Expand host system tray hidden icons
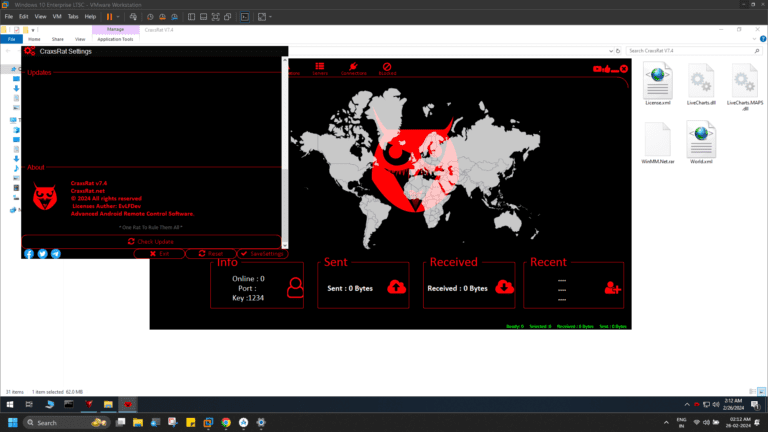The image size is (768, 432). pos(666,422)
